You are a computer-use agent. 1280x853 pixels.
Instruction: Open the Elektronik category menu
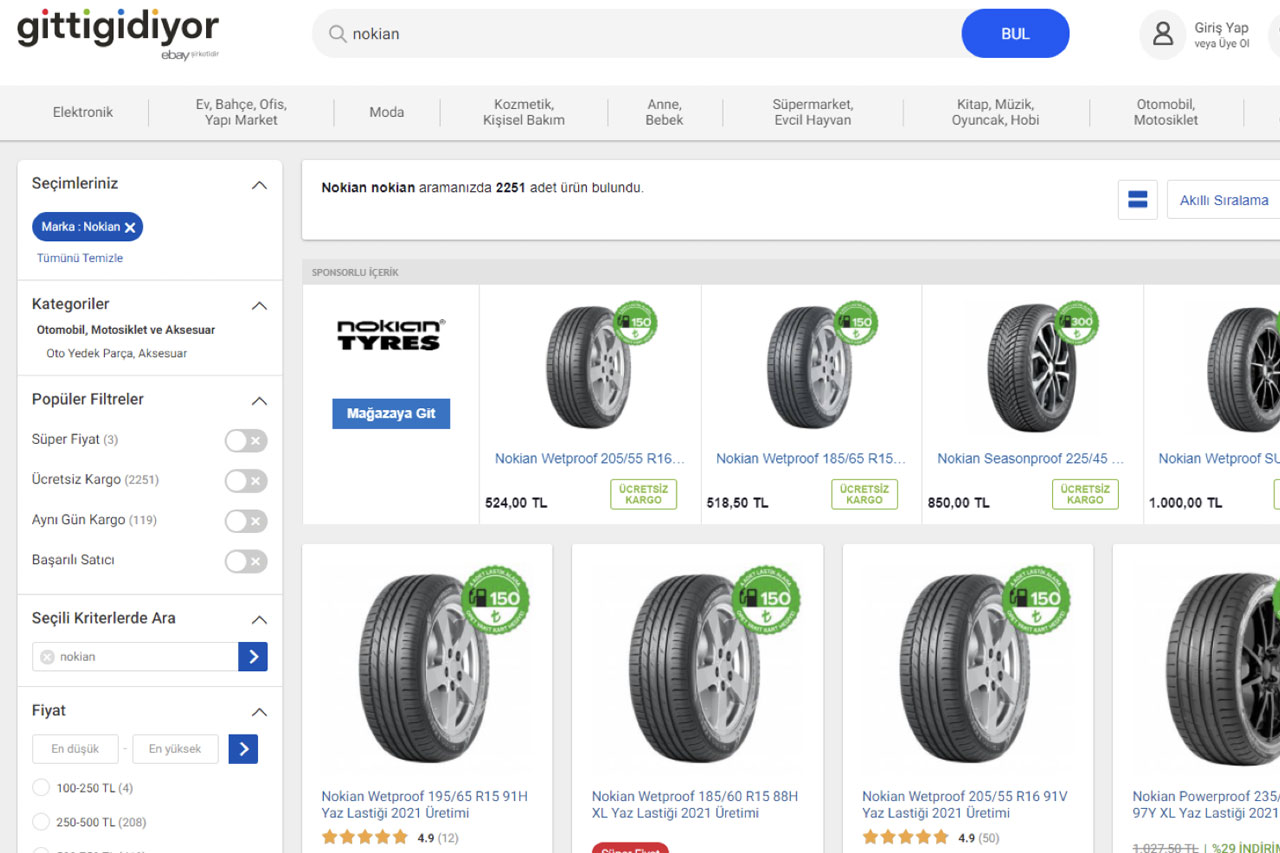coord(83,112)
